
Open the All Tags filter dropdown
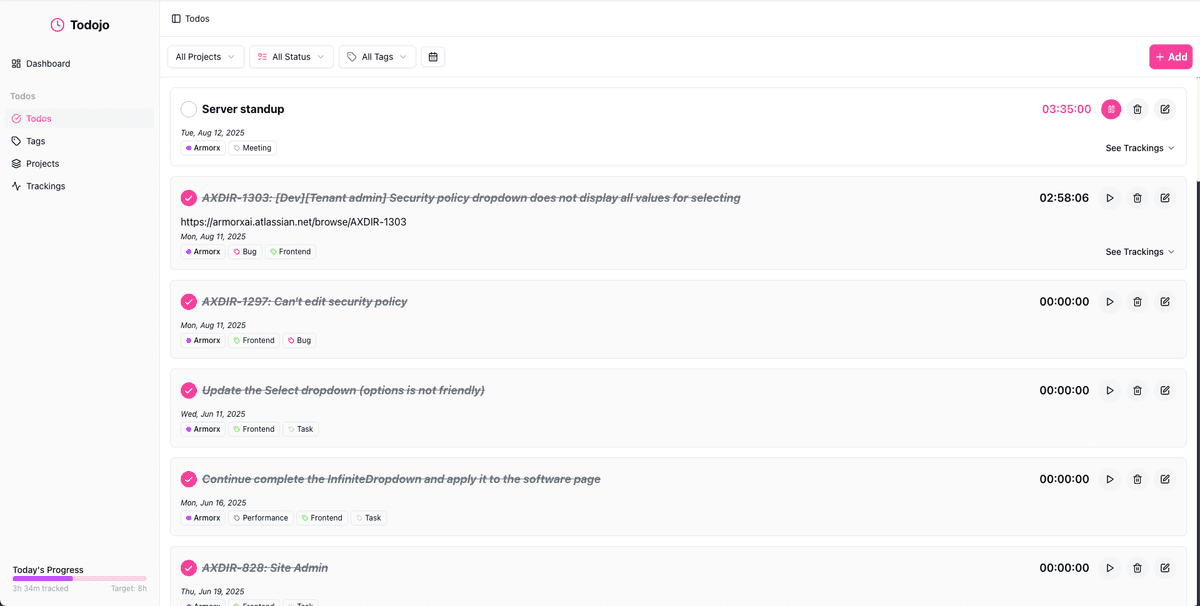pos(377,57)
